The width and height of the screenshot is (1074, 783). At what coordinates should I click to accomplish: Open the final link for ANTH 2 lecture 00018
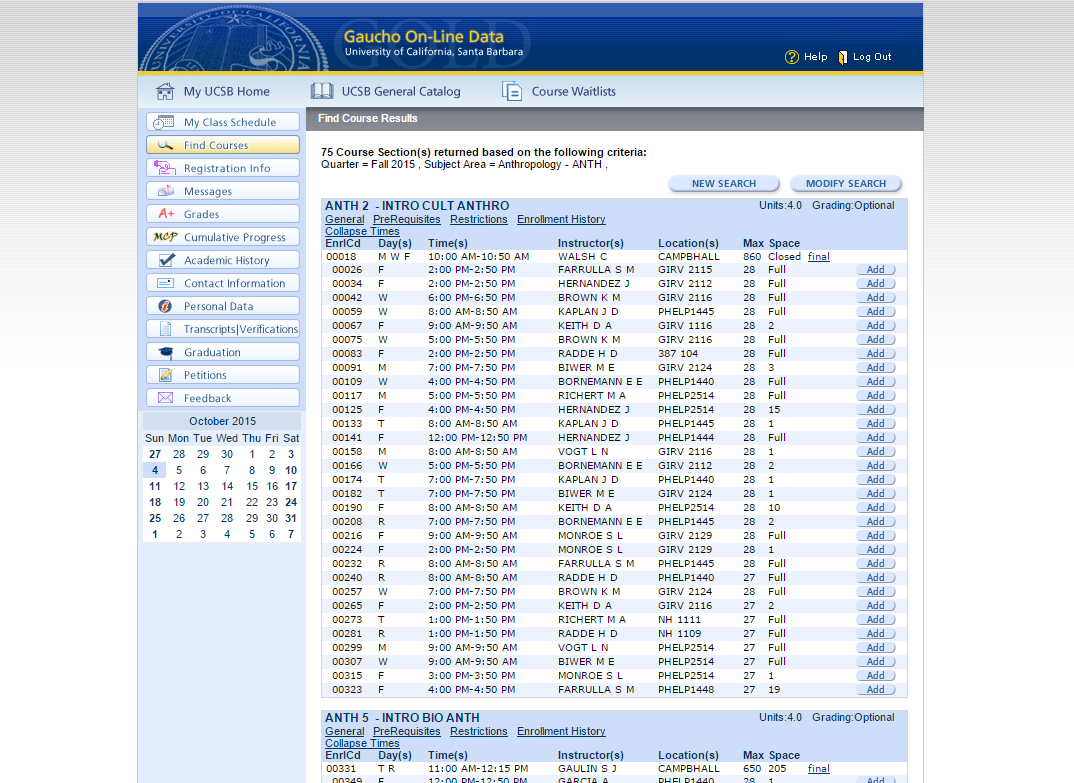(819, 256)
